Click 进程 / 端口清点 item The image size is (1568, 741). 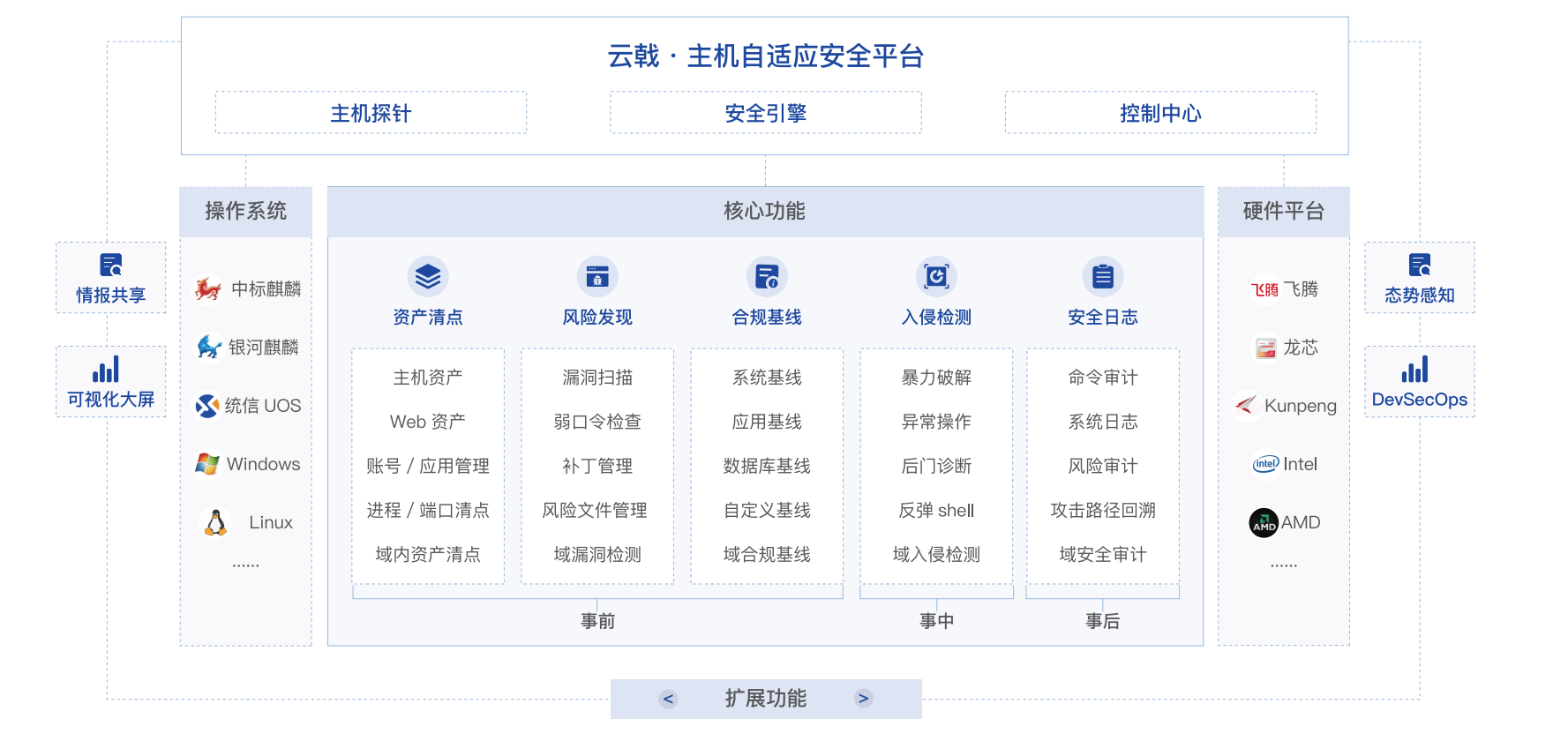(x=428, y=510)
